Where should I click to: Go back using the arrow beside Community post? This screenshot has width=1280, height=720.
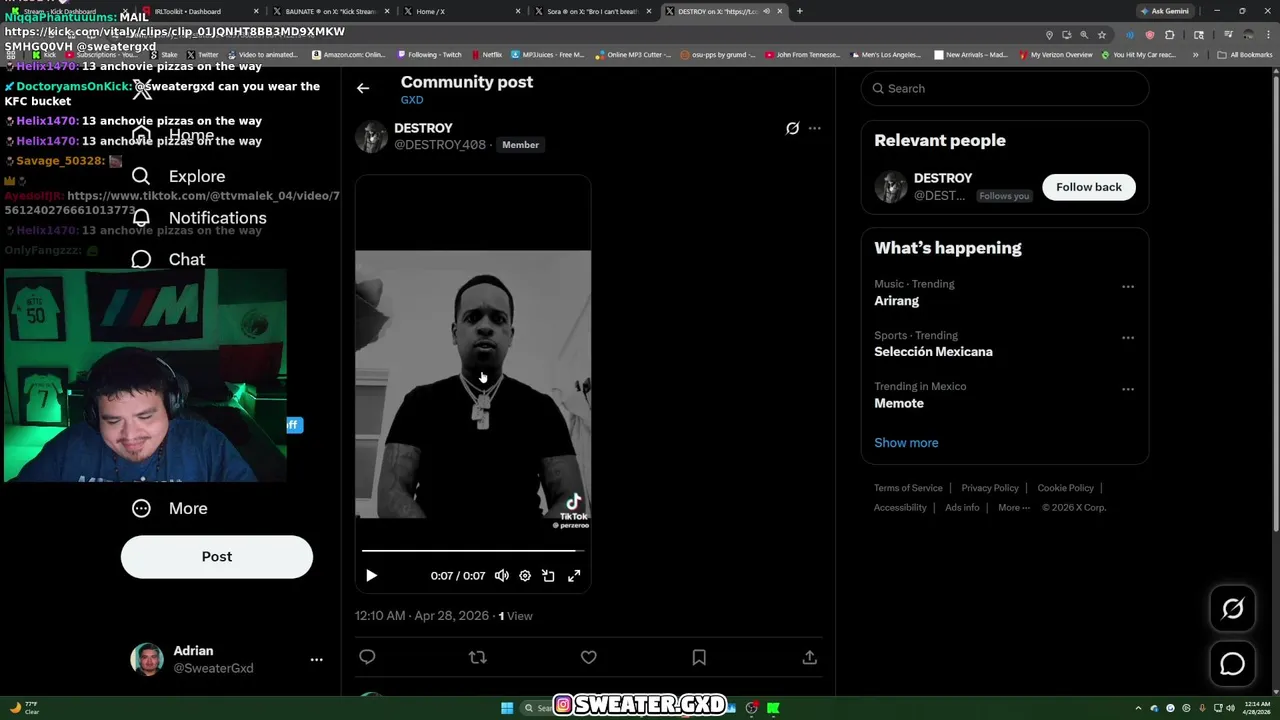(x=363, y=88)
